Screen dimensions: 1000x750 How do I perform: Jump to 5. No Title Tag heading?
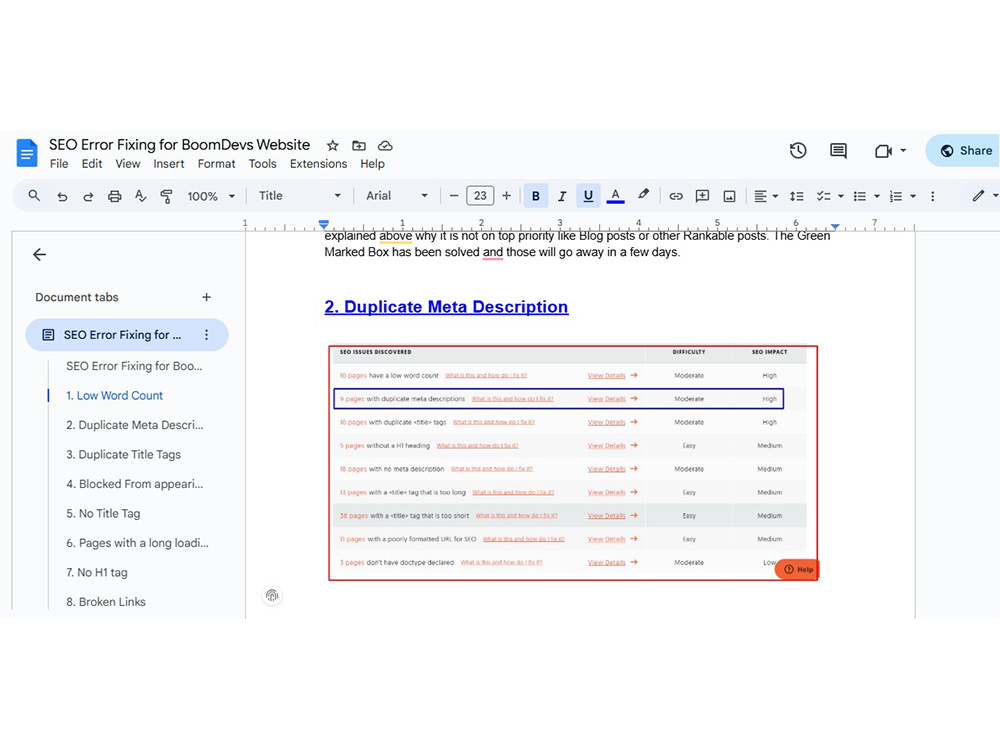(103, 513)
